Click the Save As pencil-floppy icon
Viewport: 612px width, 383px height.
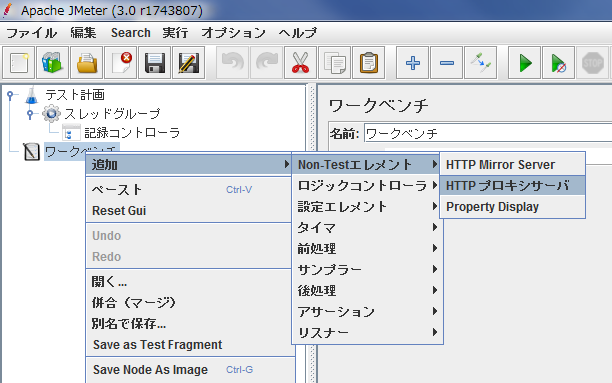point(189,63)
